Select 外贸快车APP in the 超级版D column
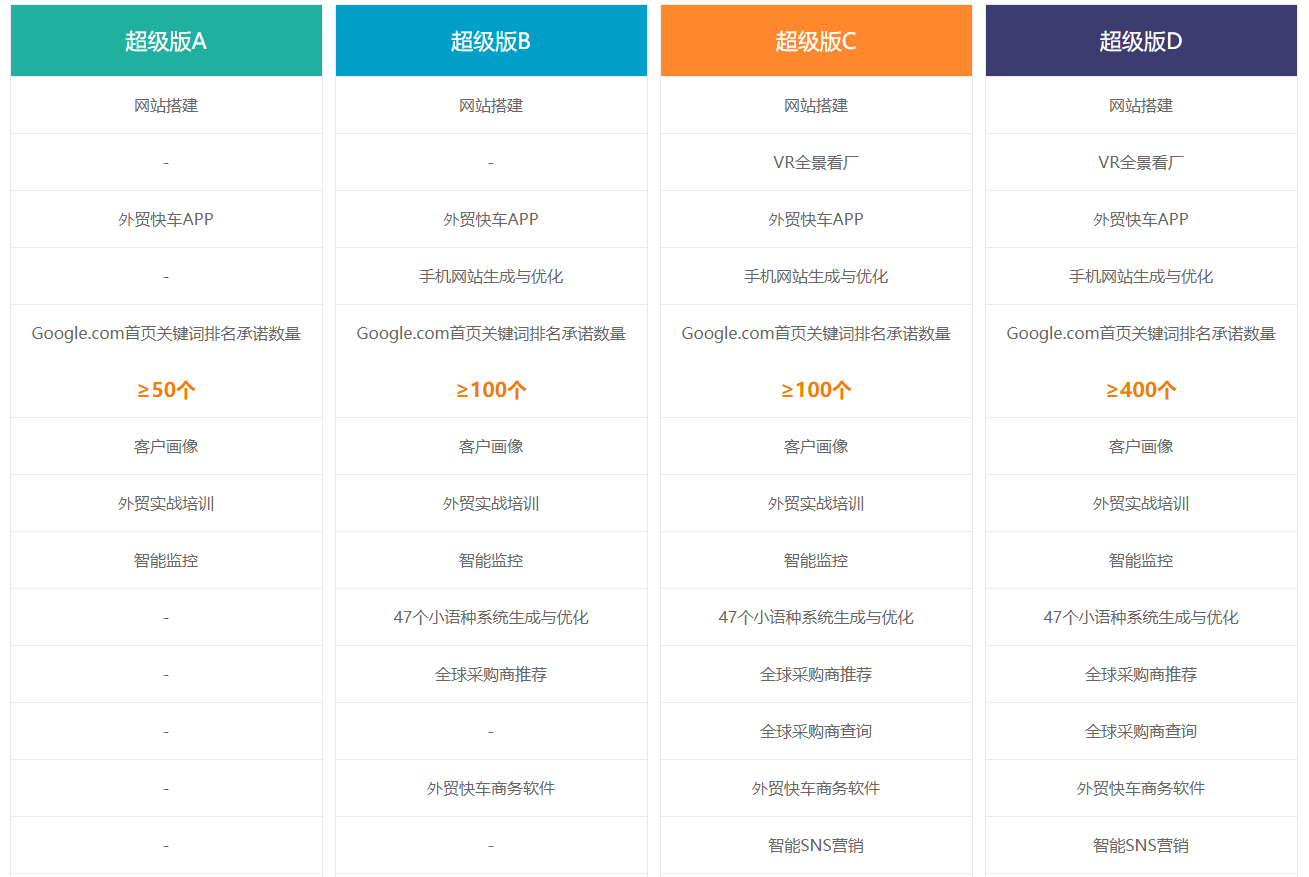Viewport: 1309px width, 877px height. pos(1141,219)
